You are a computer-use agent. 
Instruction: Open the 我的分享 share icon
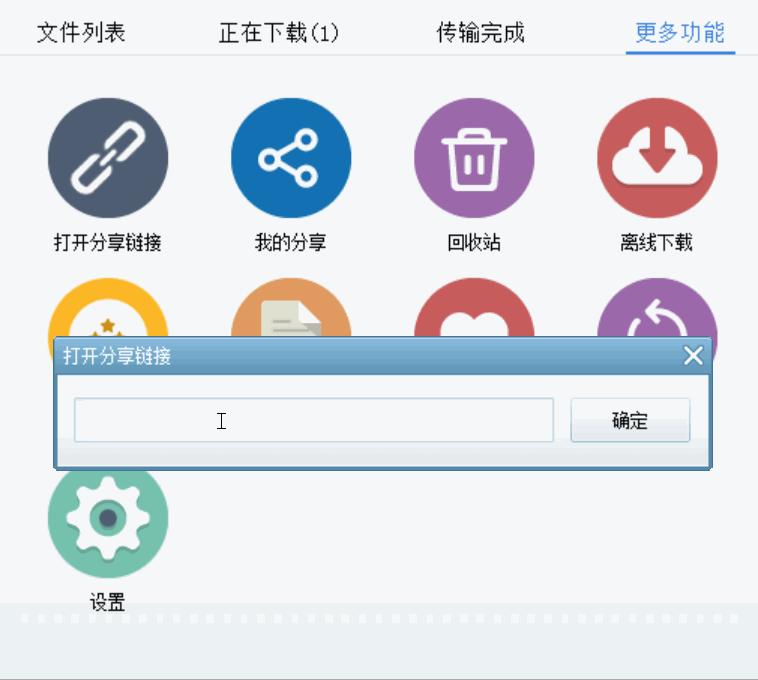[x=291, y=158]
